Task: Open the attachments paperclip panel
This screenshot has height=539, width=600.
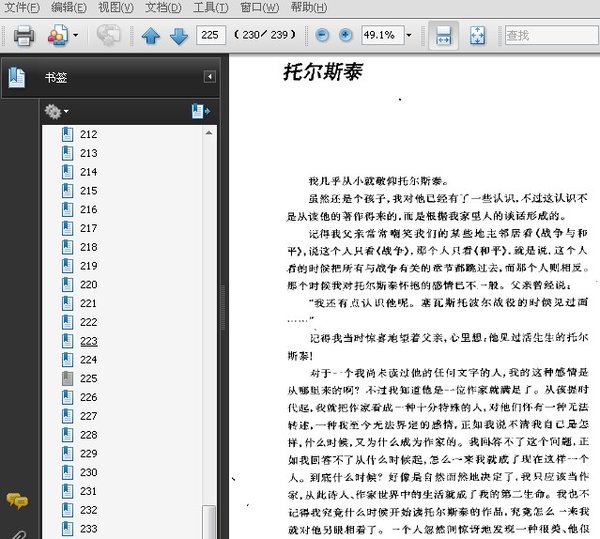Action: coord(16,534)
